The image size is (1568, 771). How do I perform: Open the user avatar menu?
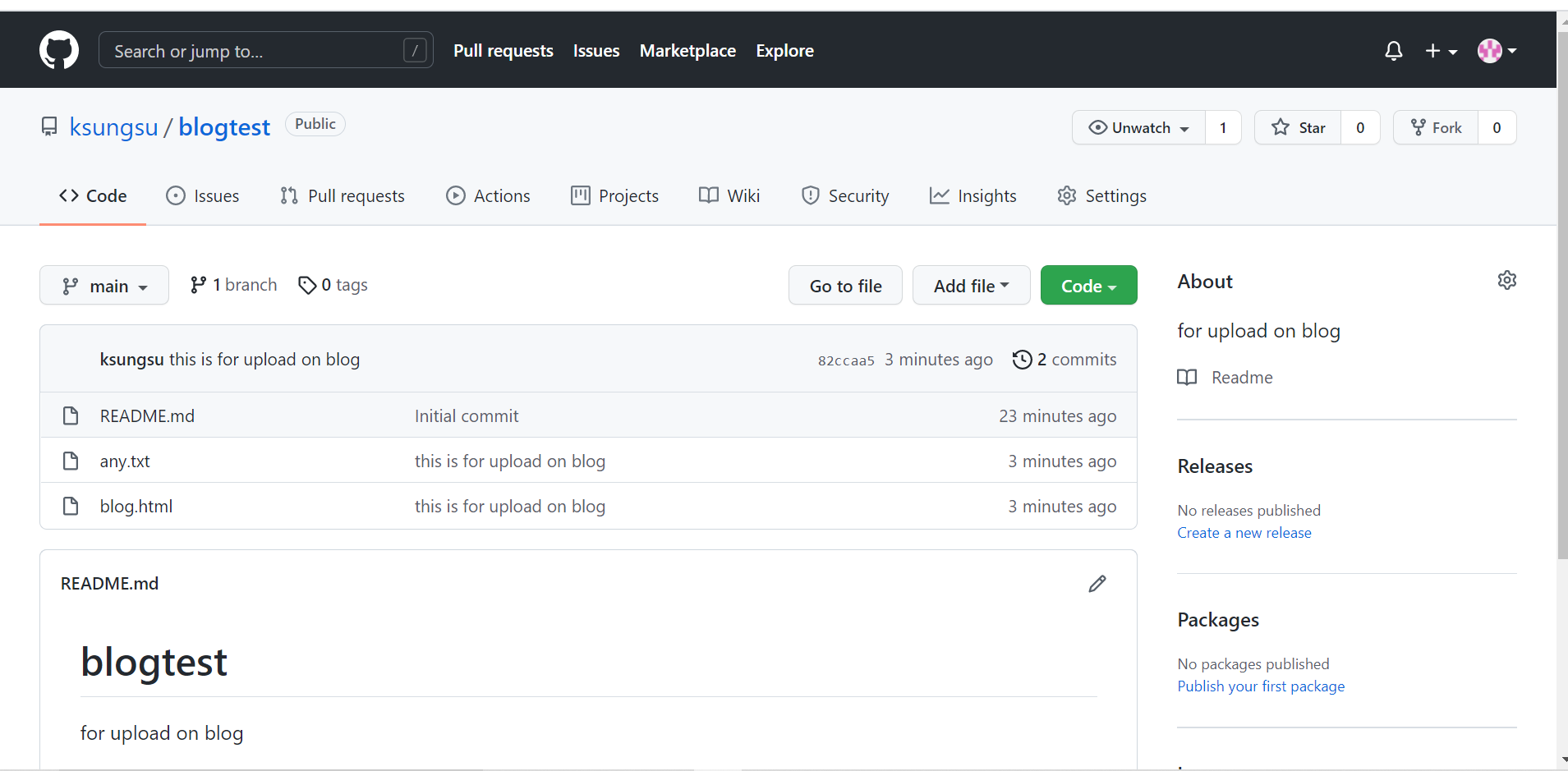(x=1497, y=51)
